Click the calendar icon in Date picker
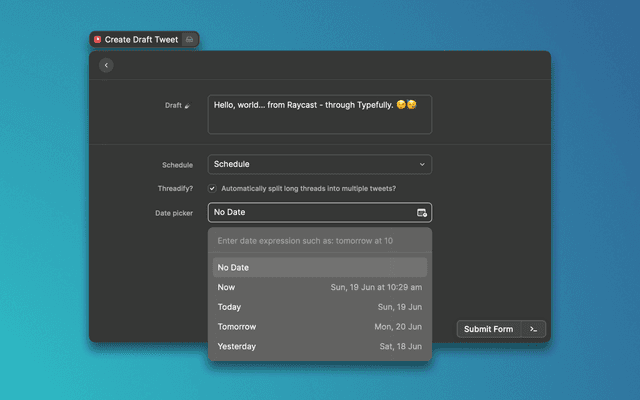Screen dimensions: 640x400 (x=422, y=212)
